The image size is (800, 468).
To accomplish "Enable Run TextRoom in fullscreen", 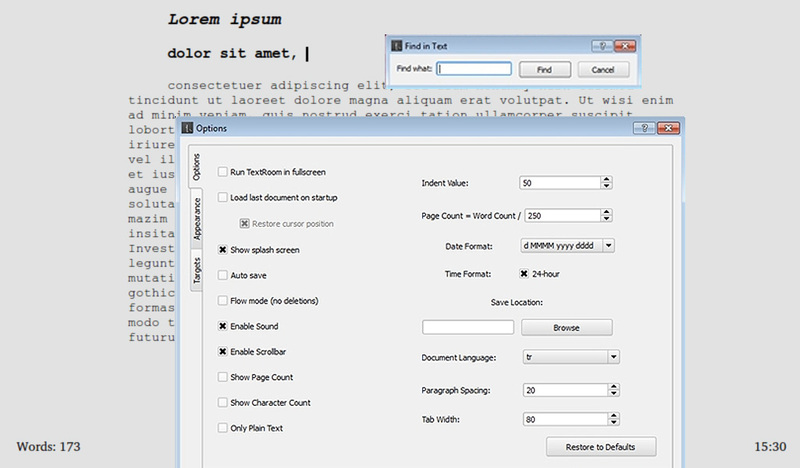I will pos(222,172).
